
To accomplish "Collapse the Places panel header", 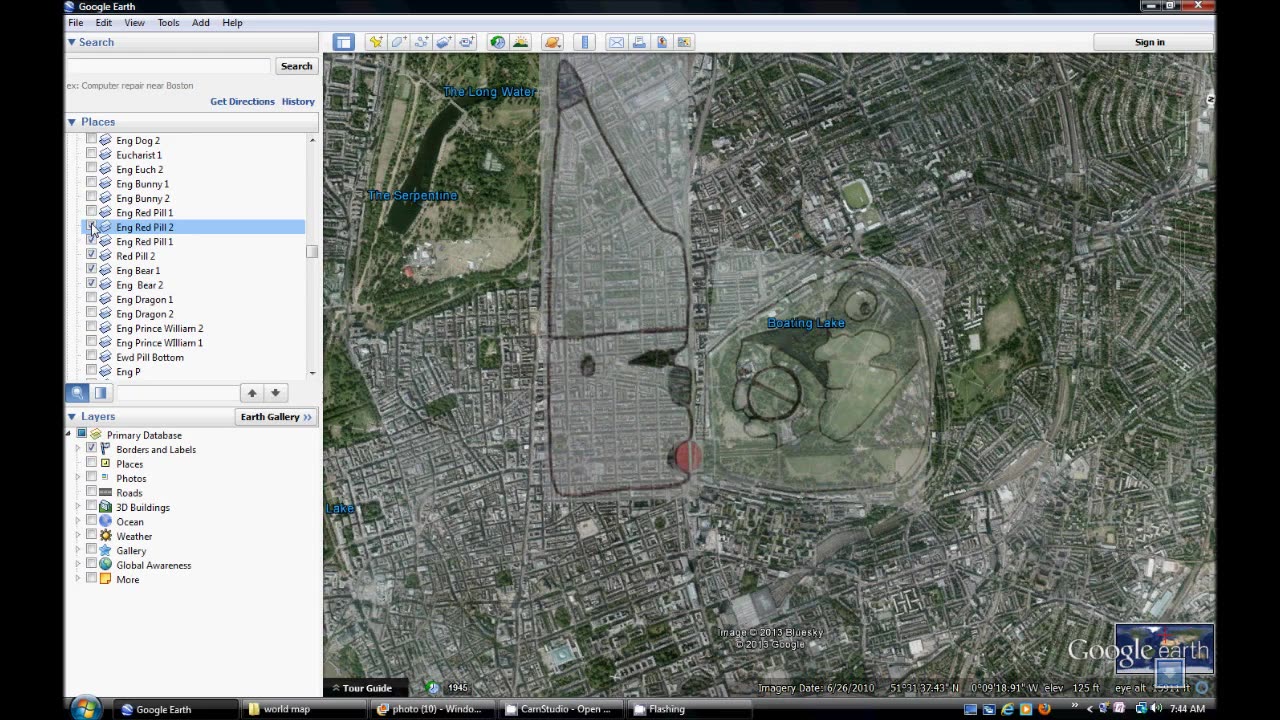I will (72, 122).
